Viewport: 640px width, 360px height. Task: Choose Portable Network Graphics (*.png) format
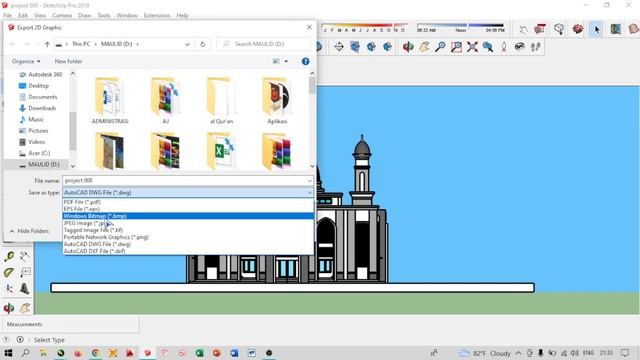click(188, 237)
